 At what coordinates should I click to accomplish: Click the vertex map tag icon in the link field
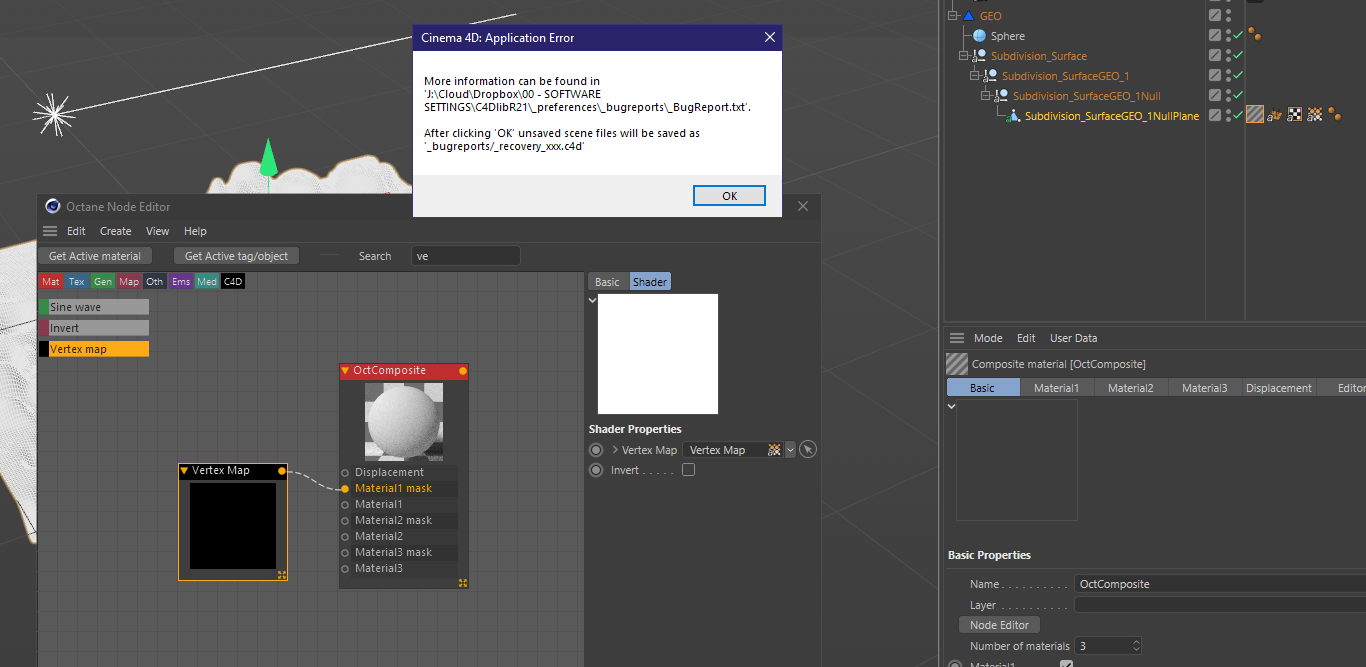coord(774,450)
